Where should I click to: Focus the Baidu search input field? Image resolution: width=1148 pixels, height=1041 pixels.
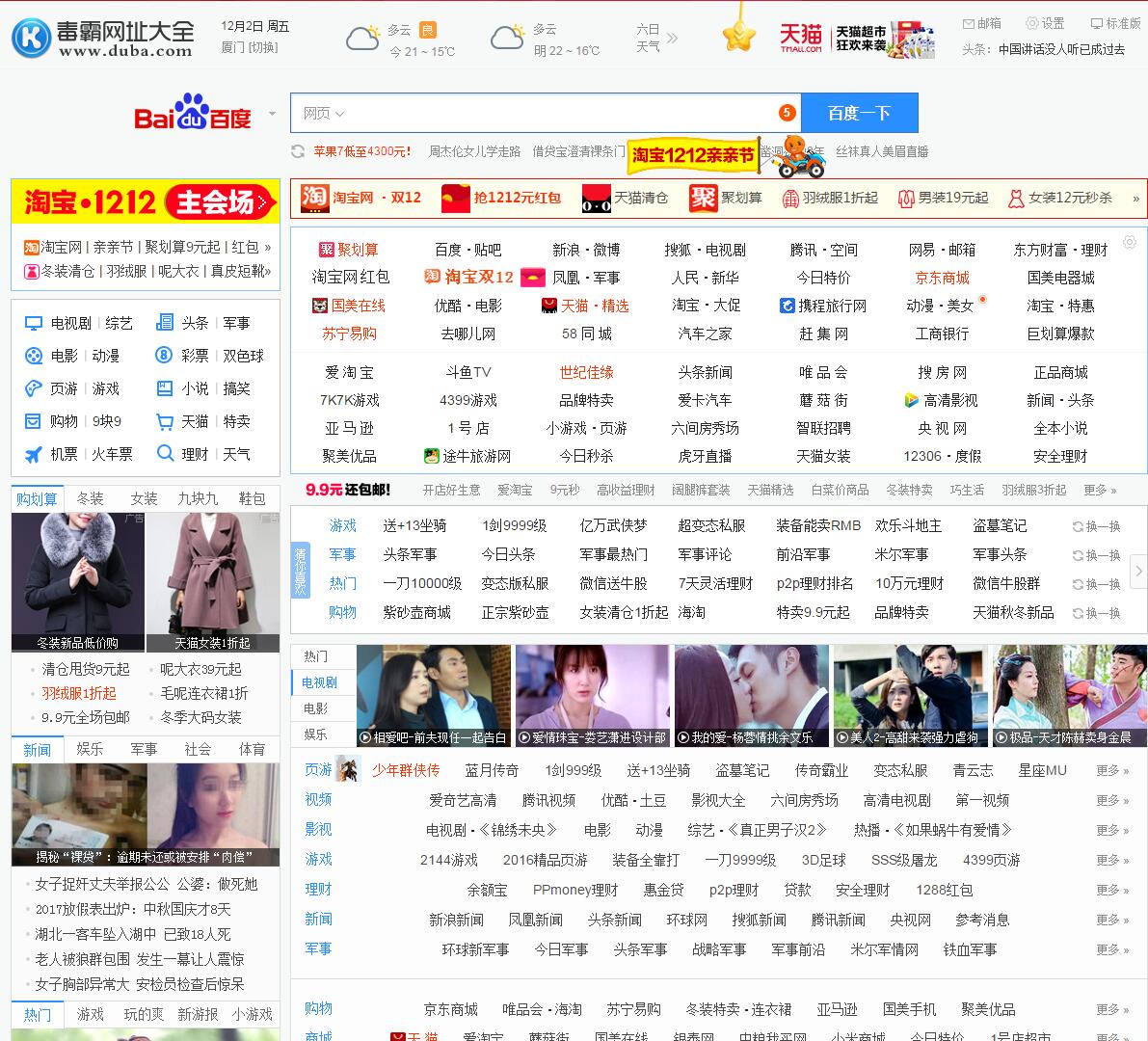pyautogui.click(x=546, y=114)
